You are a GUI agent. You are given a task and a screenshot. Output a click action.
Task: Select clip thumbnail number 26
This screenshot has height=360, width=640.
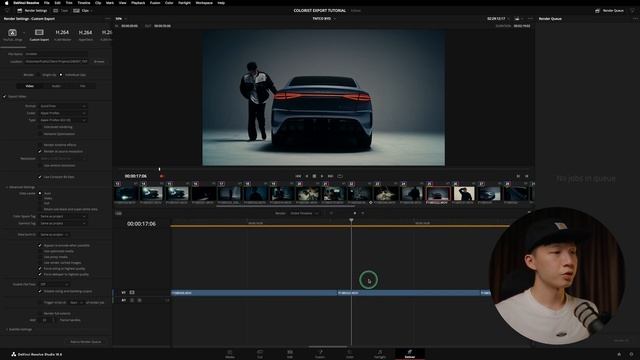coord(464,194)
